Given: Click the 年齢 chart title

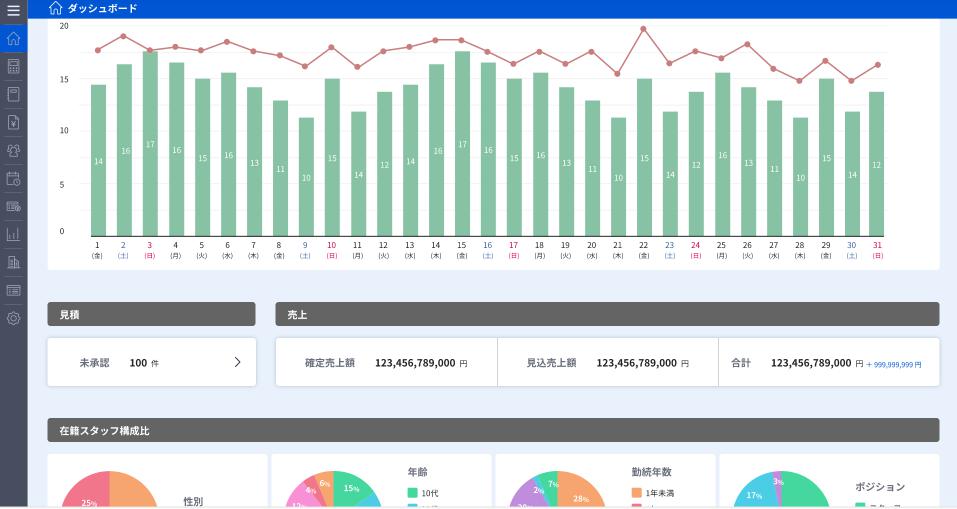Looking at the screenshot, I should [418, 472].
